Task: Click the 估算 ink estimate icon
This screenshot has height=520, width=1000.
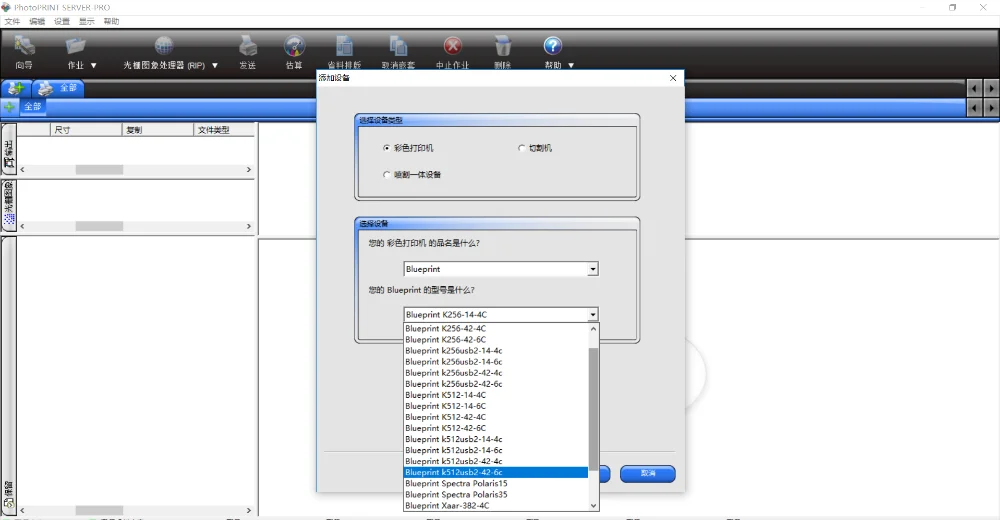Action: (x=294, y=46)
